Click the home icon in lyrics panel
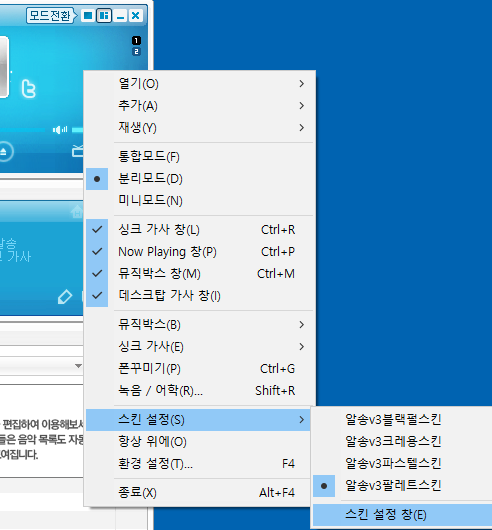This screenshot has height=530, width=492. pos(77,212)
